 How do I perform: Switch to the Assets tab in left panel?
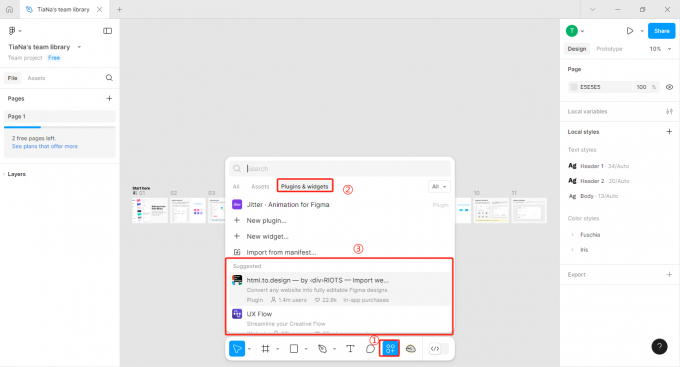click(x=36, y=78)
